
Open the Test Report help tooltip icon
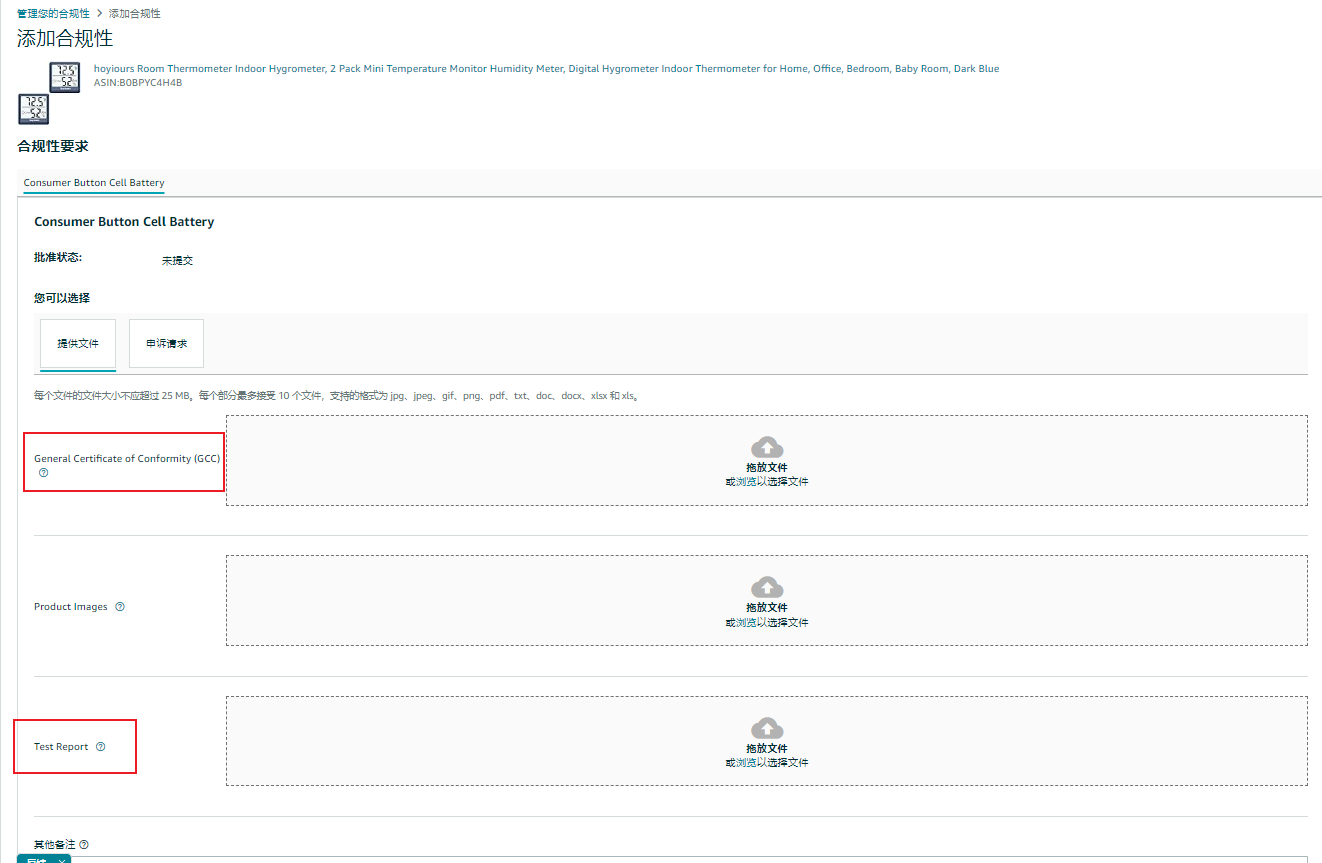click(x=100, y=747)
